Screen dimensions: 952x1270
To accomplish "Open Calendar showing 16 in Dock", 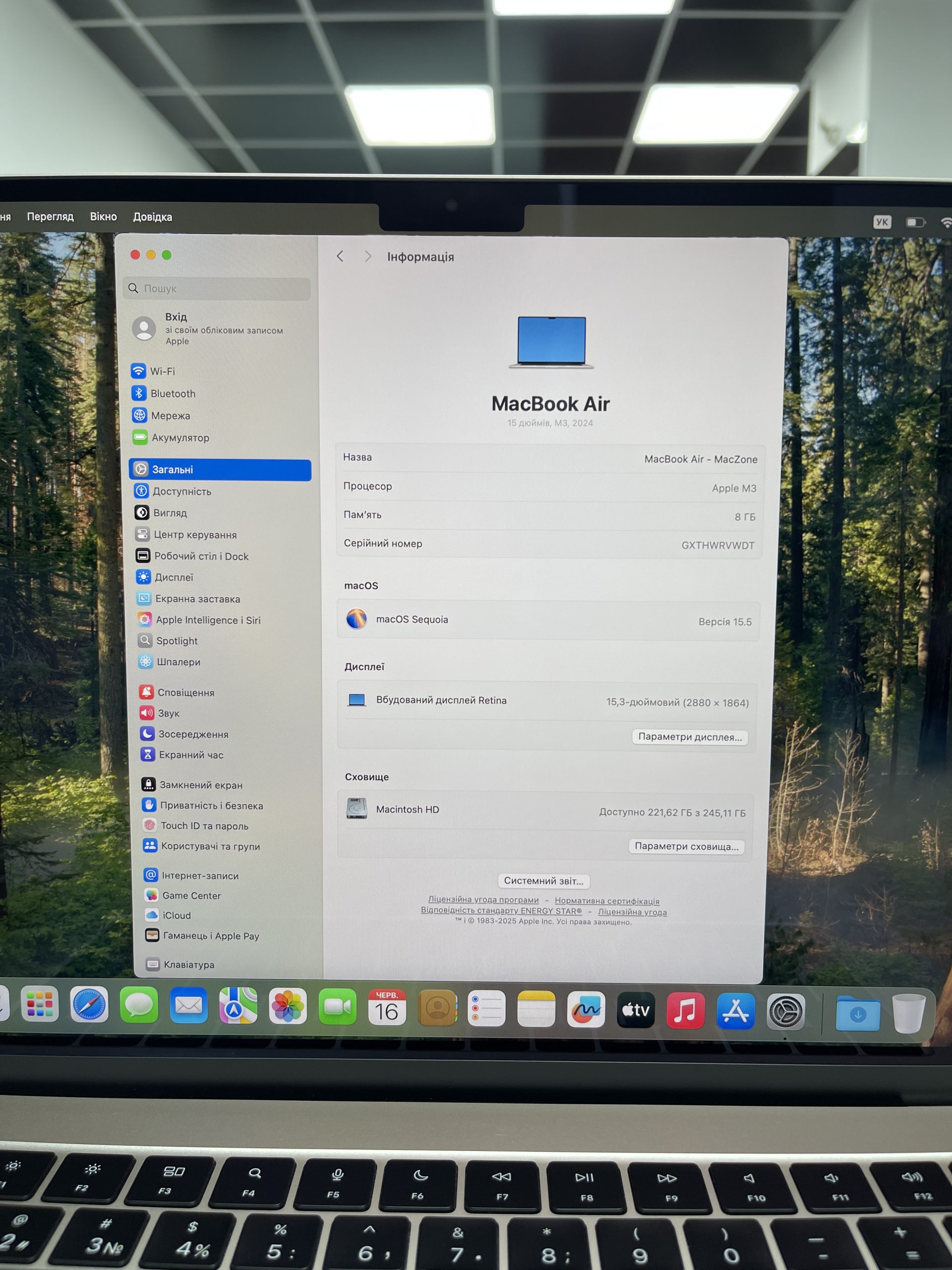I will pos(387,1007).
